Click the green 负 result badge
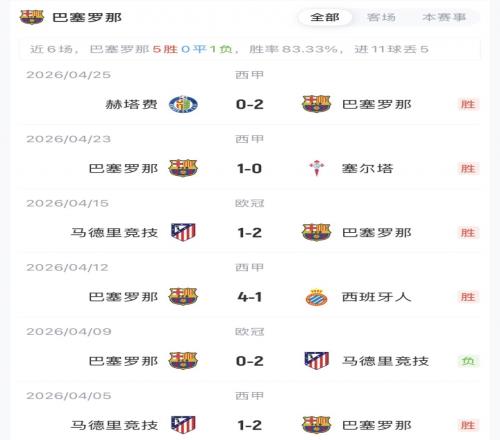Image resolution: width=500 pixels, height=440 pixels. (468, 361)
